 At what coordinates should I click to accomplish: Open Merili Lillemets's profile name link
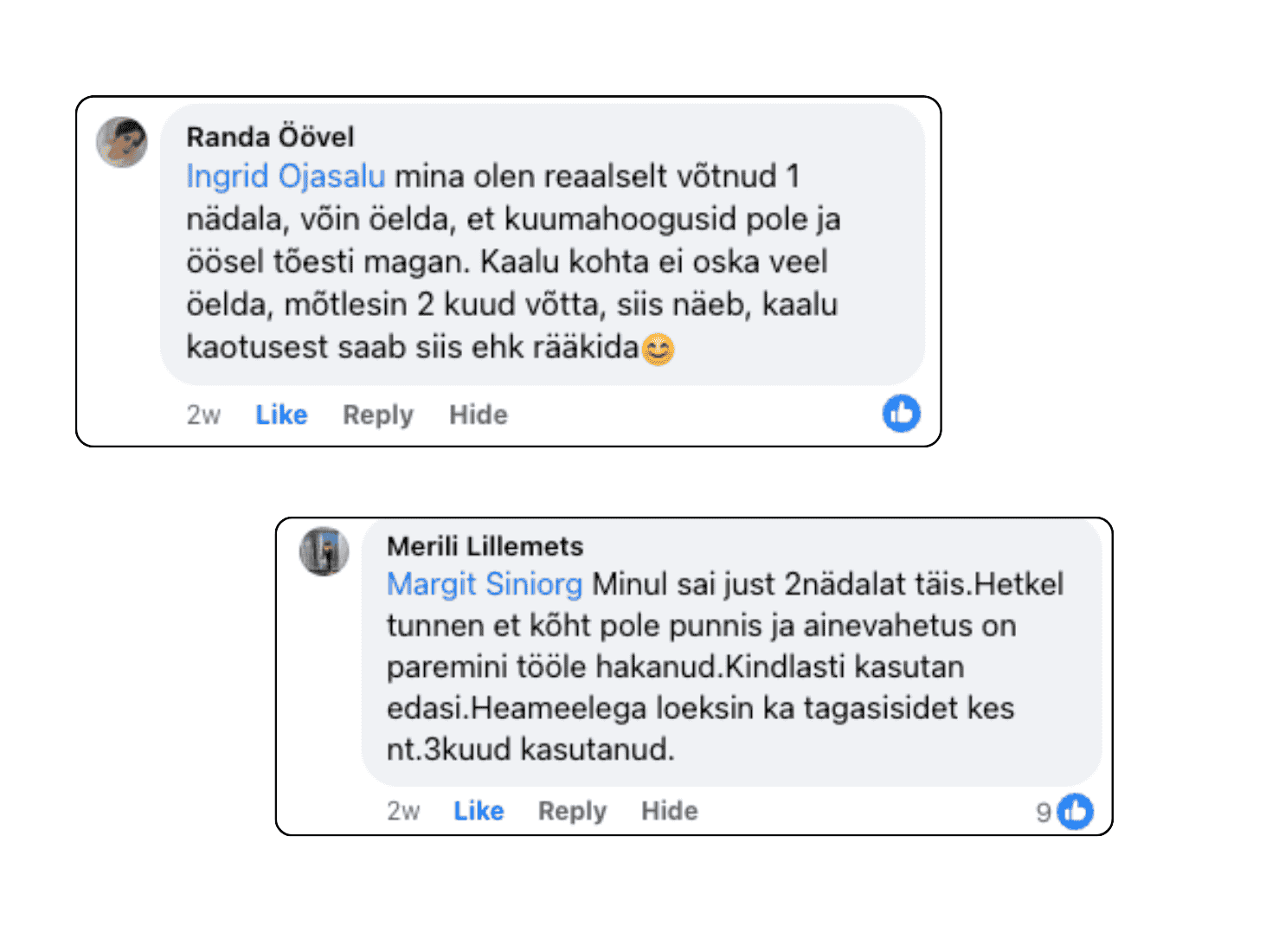(x=485, y=546)
